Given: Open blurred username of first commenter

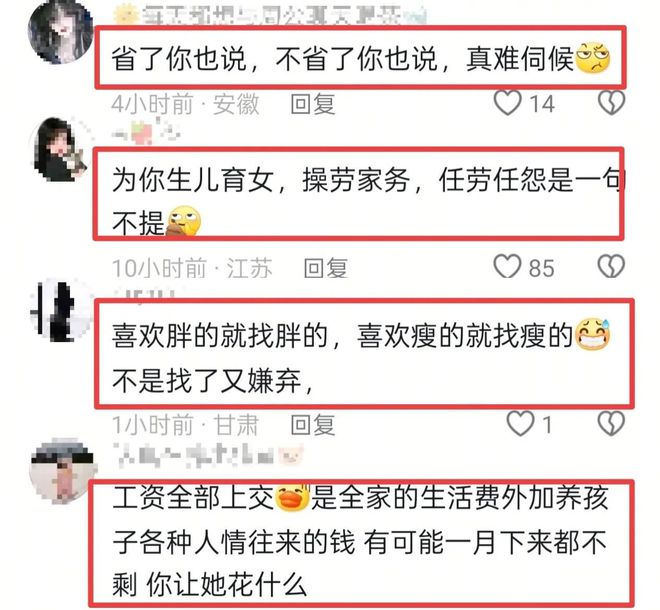Looking at the screenshot, I should click(271, 16).
